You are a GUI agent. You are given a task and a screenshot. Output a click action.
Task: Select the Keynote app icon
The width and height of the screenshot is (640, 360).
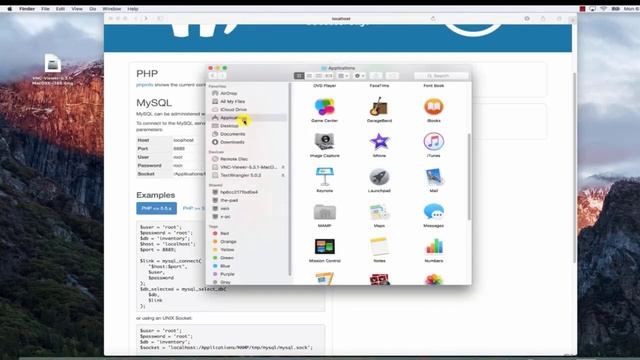tap(324, 177)
